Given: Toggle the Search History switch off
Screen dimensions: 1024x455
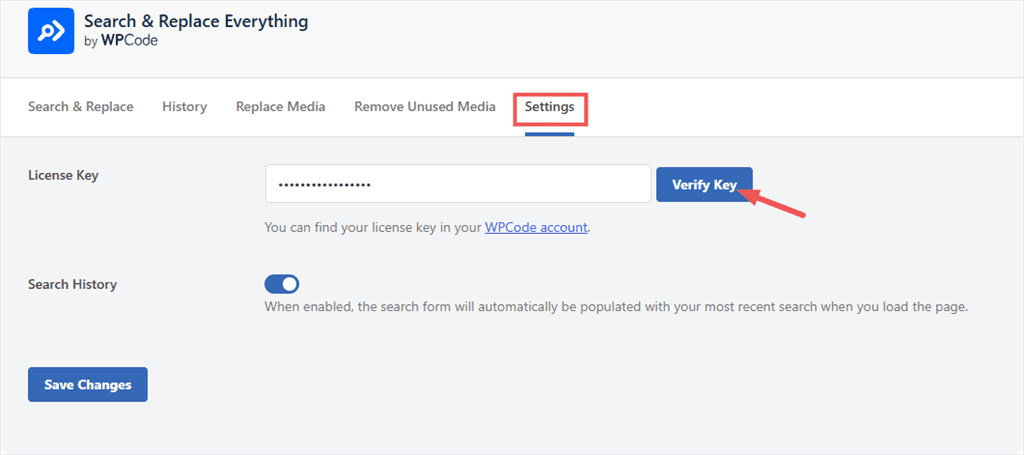Looking at the screenshot, I should tap(281, 284).
